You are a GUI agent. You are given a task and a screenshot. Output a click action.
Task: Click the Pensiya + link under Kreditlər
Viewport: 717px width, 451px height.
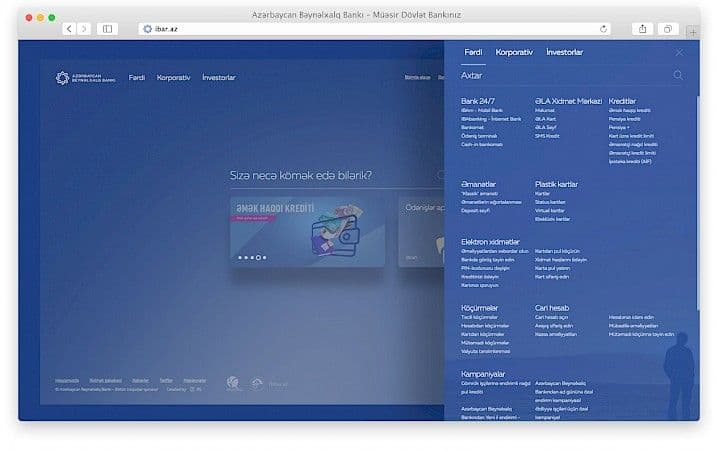(x=619, y=128)
